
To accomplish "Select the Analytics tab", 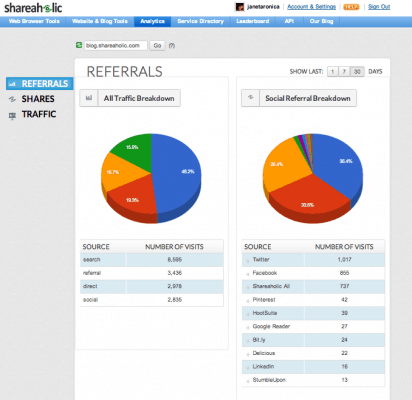I will [152, 21].
